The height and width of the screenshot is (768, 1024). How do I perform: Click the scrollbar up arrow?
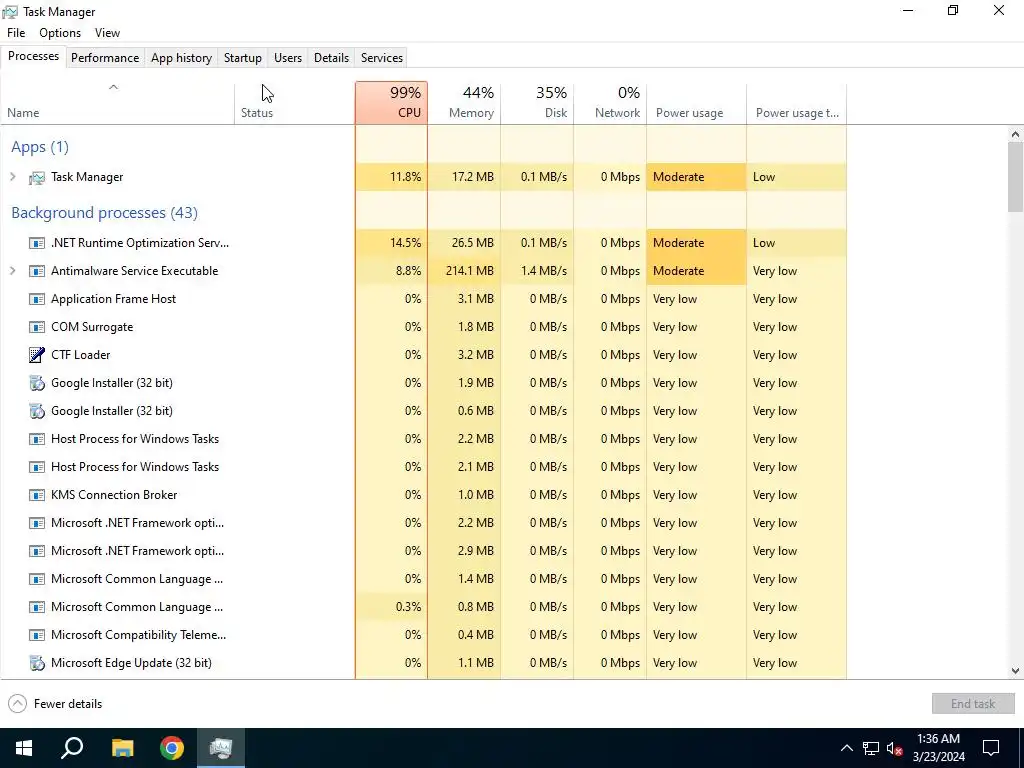(1015, 135)
